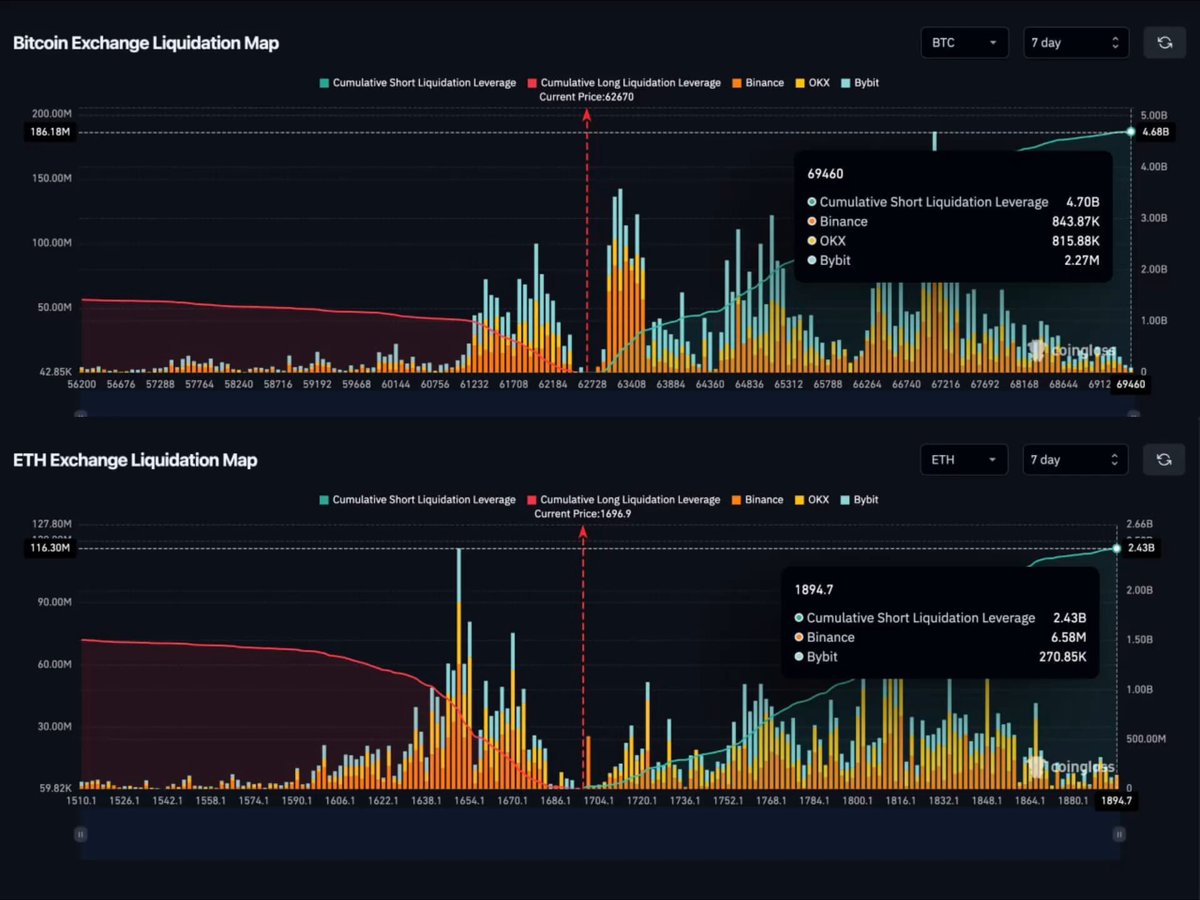Toggle Cumulative Short Liquidation Leverage in Bitcoin legend
Image resolution: width=1200 pixels, height=900 pixels.
pyautogui.click(x=418, y=83)
